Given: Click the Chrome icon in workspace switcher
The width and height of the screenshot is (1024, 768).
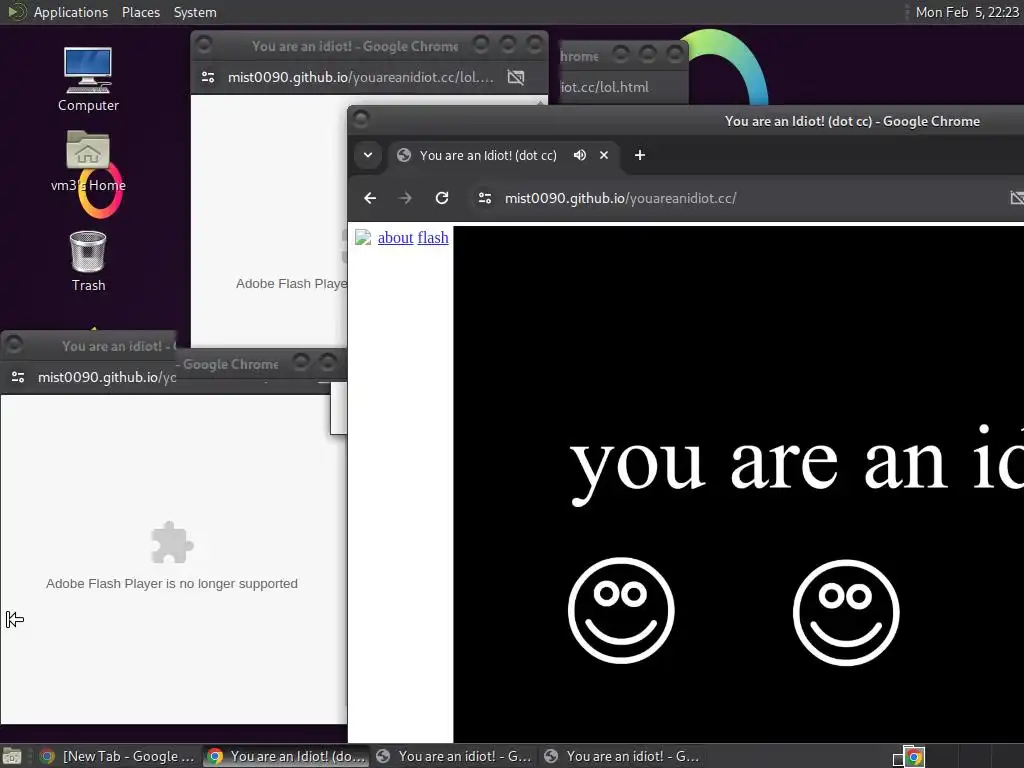Looking at the screenshot, I should (x=914, y=757).
